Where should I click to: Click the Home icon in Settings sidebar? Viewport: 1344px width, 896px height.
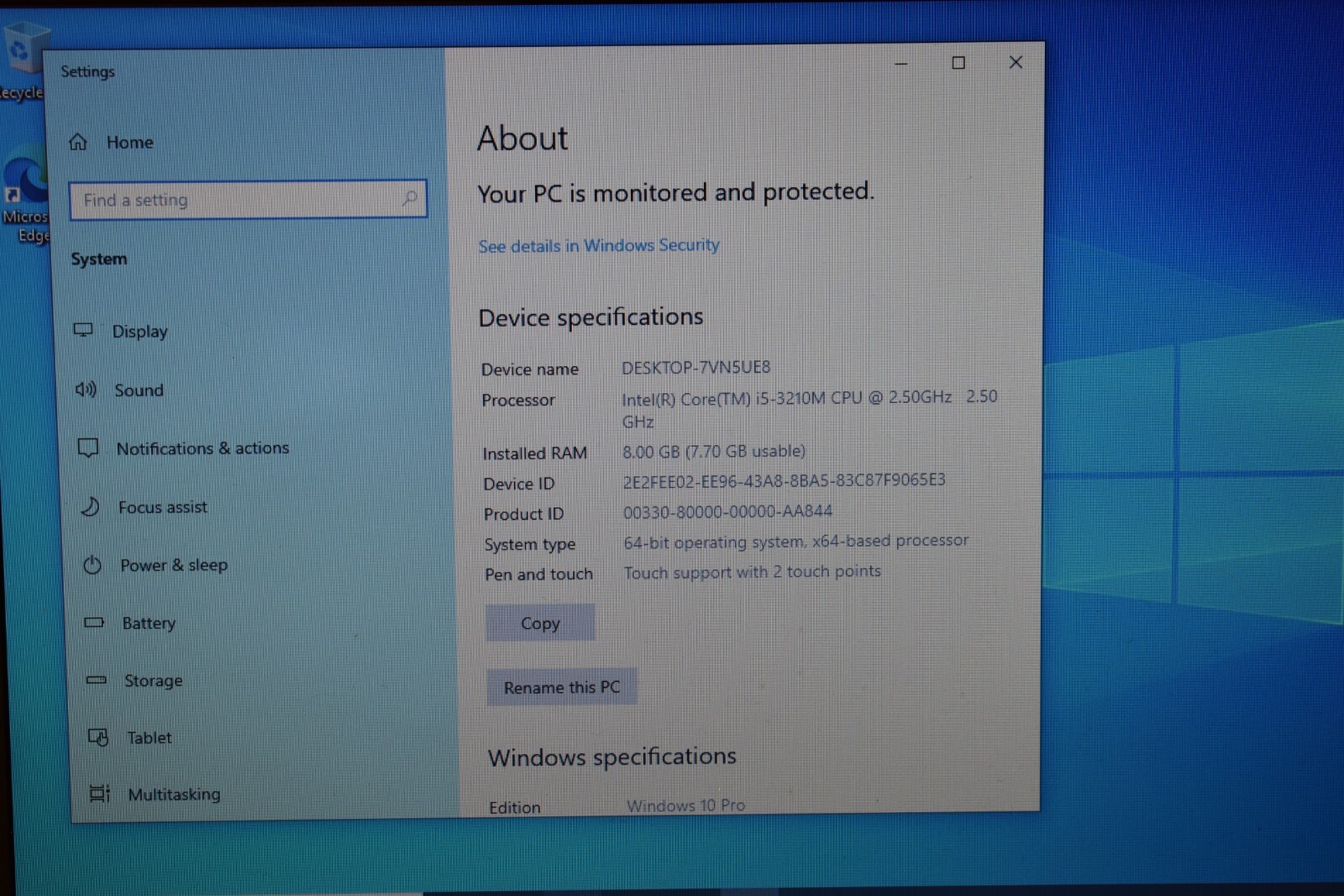point(78,142)
